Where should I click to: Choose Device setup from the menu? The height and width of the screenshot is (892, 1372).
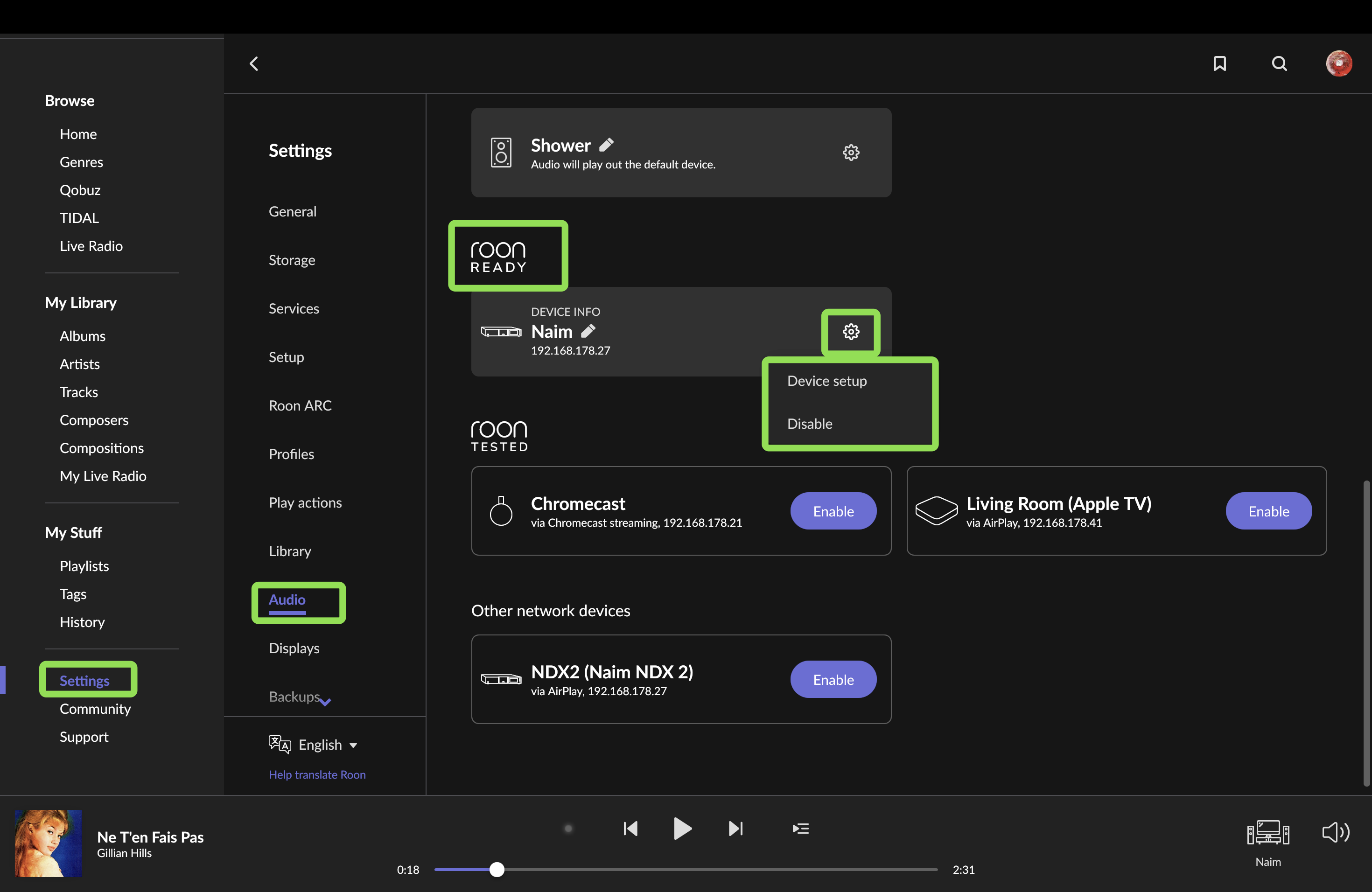[826, 380]
